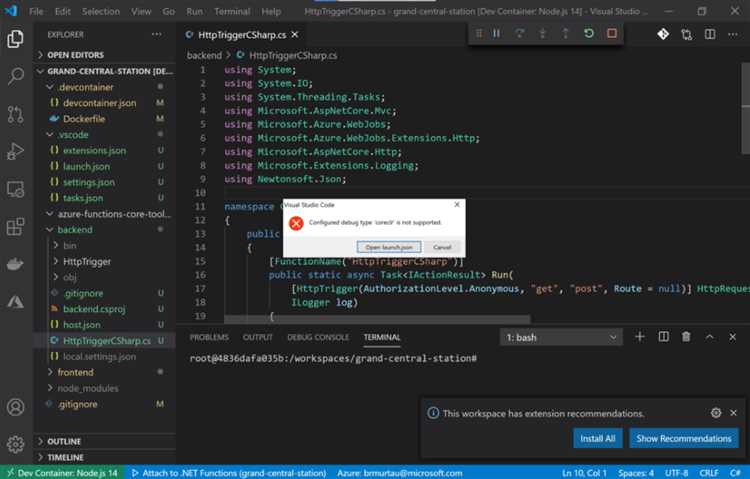The width and height of the screenshot is (750, 479).
Task: Open notification settings gear icon
Action: 716,412
